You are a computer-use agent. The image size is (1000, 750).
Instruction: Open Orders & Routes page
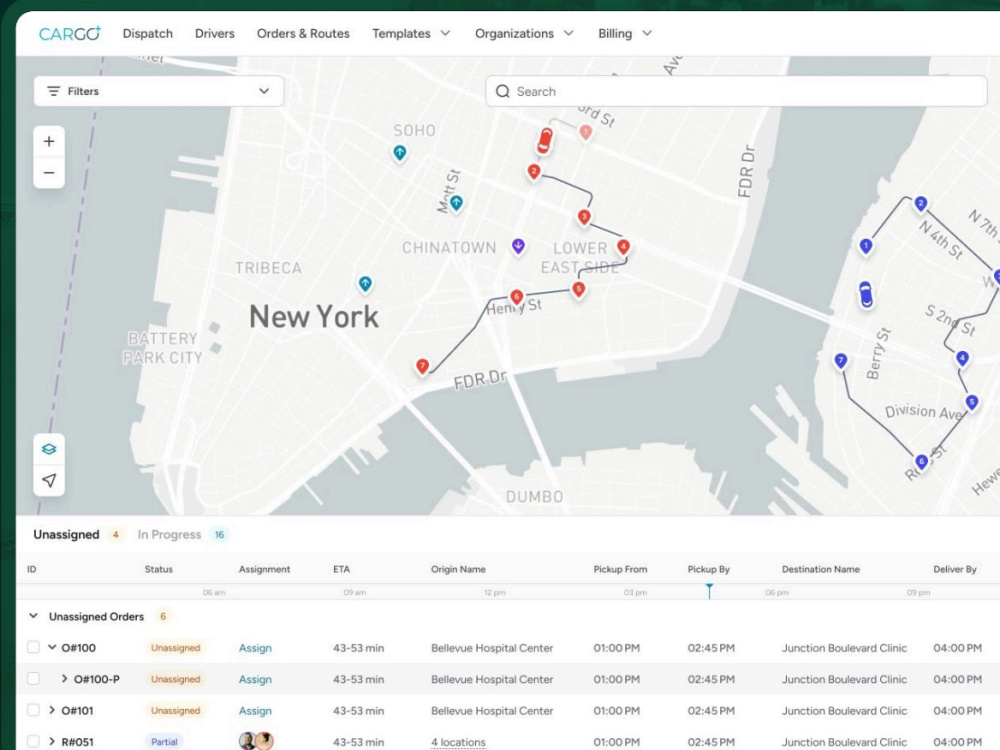(303, 33)
